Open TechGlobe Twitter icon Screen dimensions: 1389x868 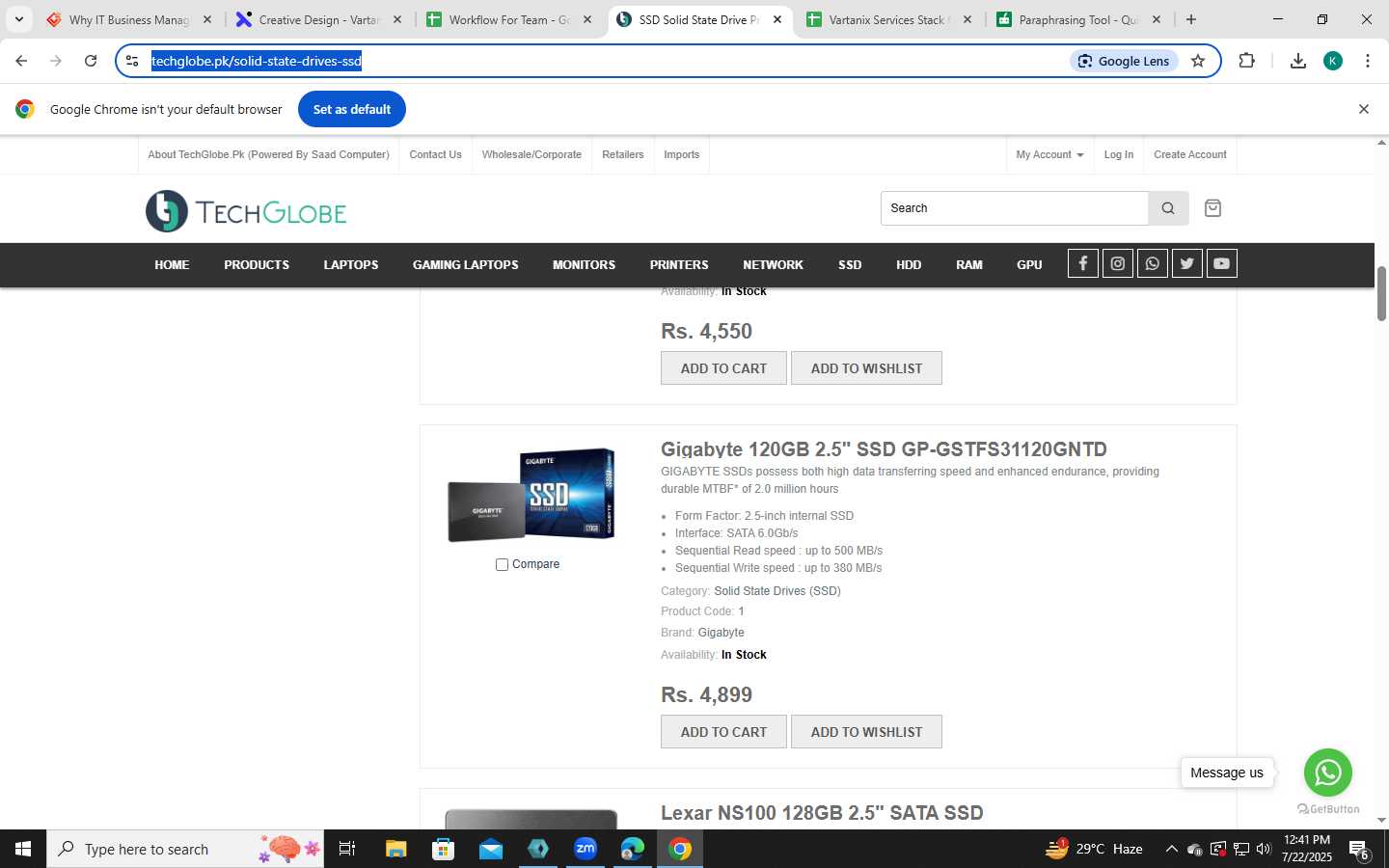1187,263
